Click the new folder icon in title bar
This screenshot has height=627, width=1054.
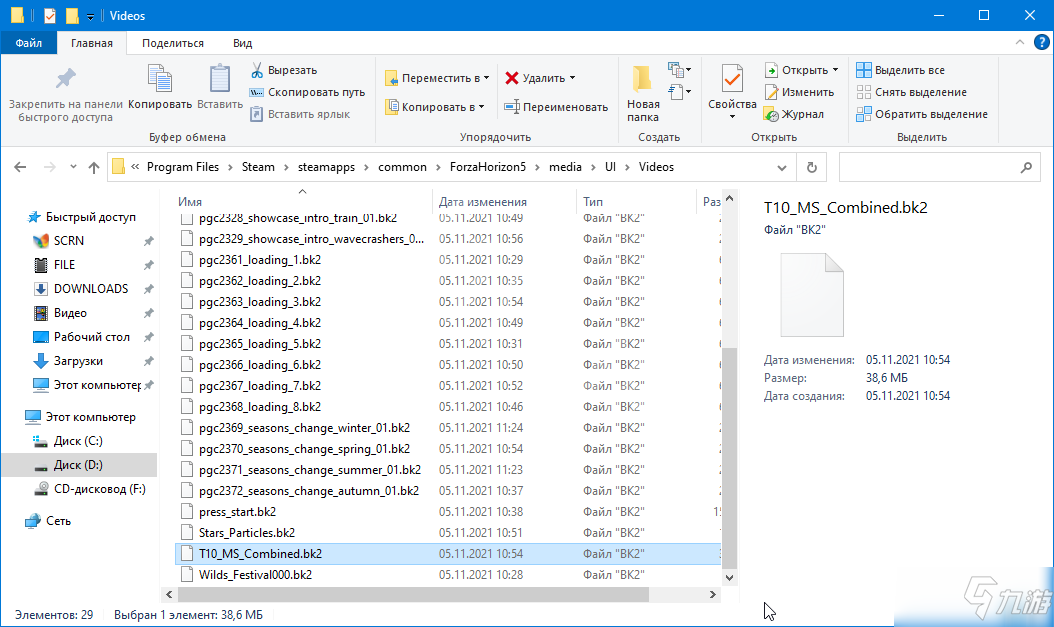pyautogui.click(x=71, y=15)
